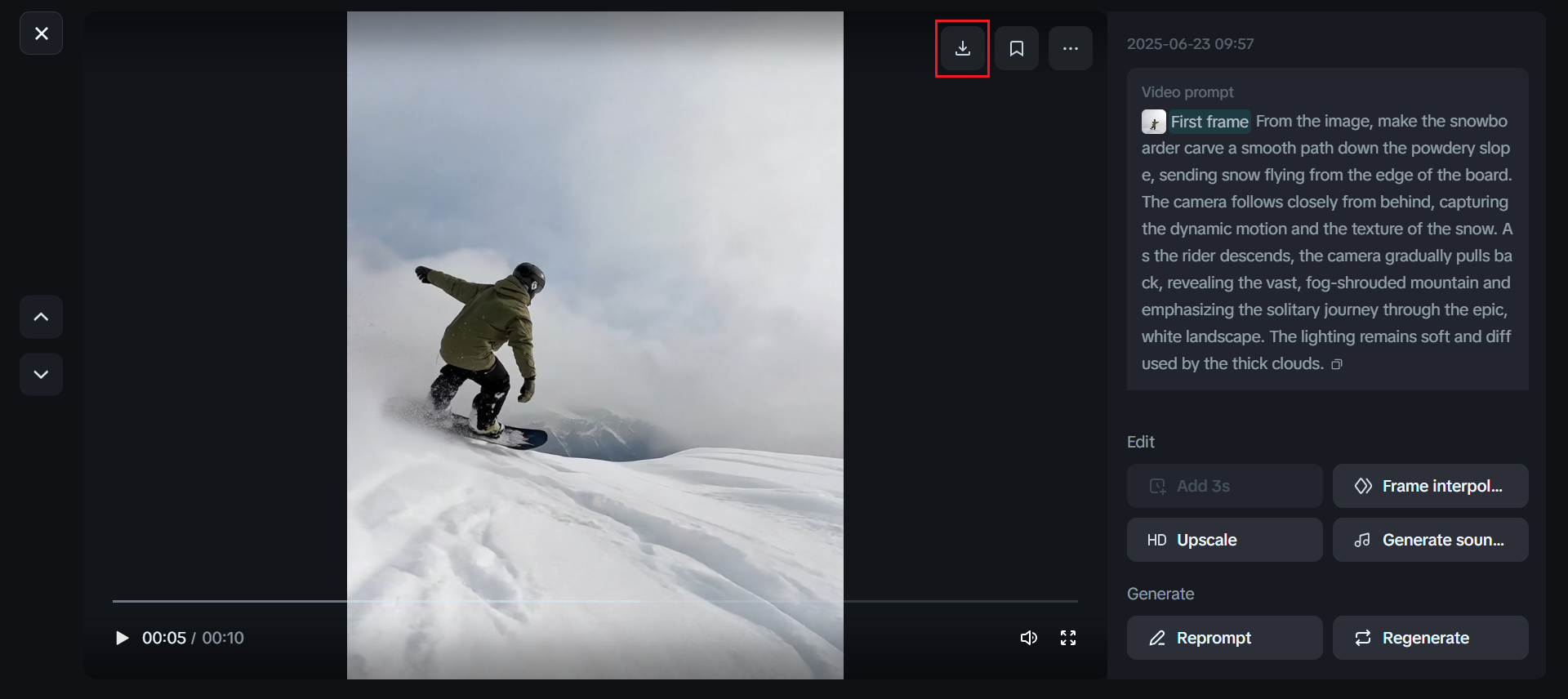1568x699 pixels.
Task: Click the snowboarder video frame
Action: [595, 345]
